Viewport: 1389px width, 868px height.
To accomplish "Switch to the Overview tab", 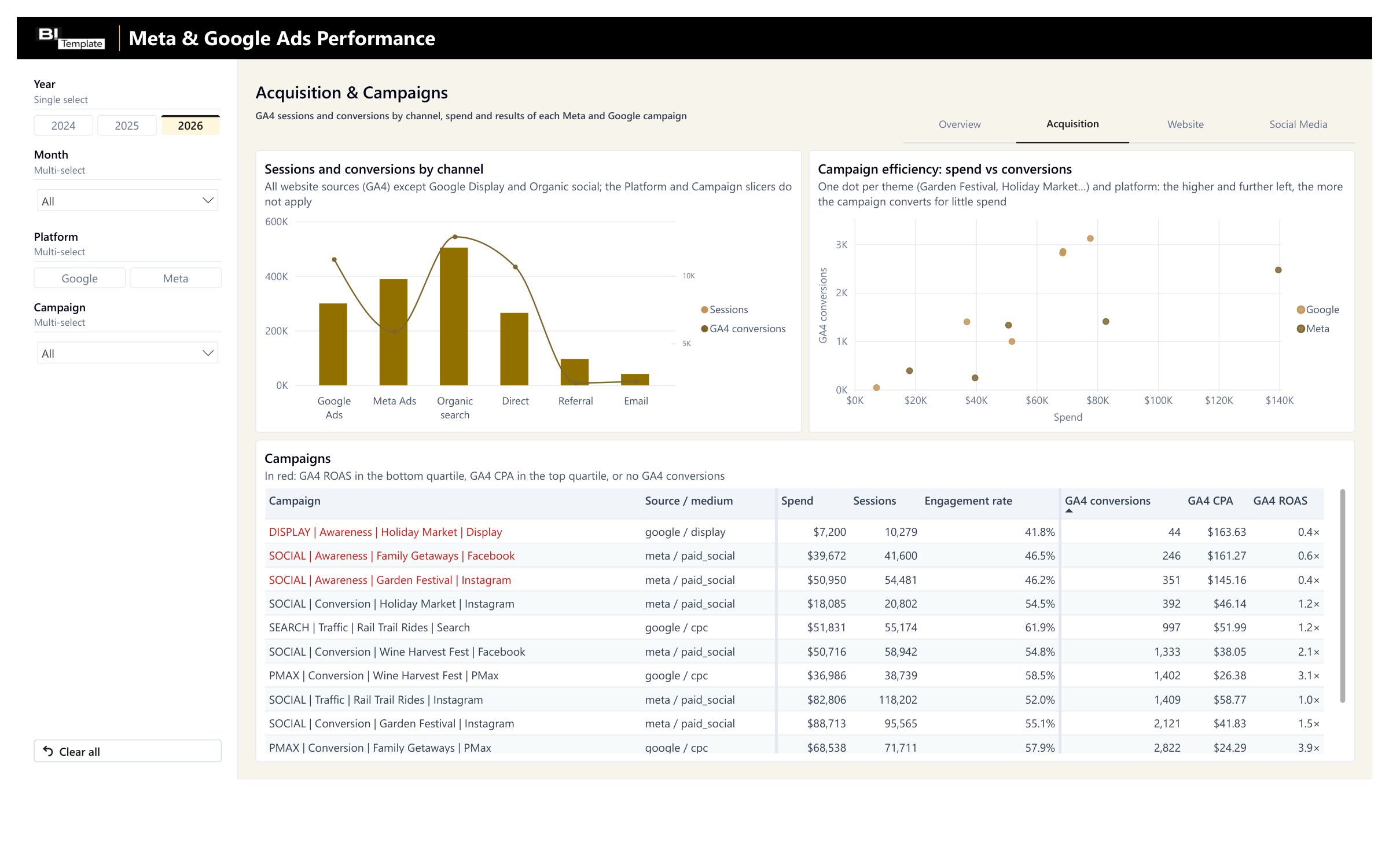I will point(960,124).
